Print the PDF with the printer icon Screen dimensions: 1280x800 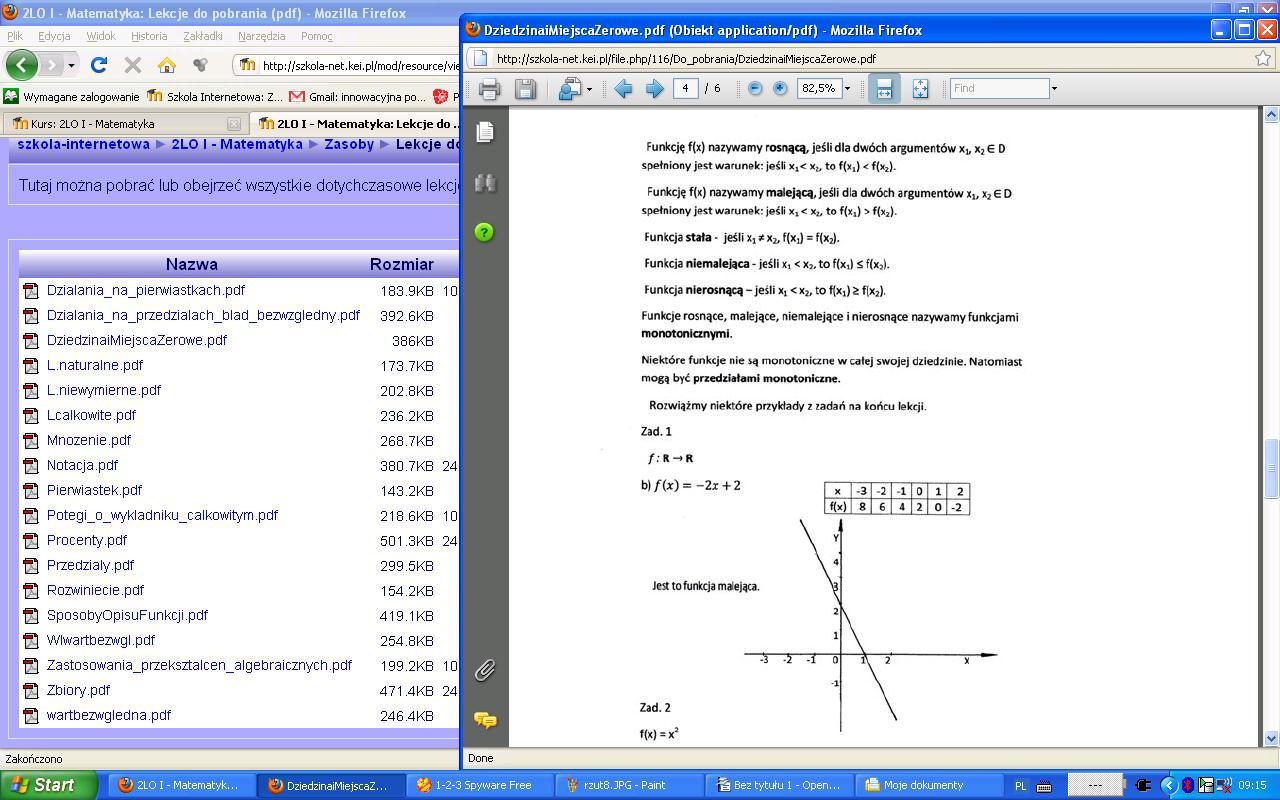click(x=489, y=89)
